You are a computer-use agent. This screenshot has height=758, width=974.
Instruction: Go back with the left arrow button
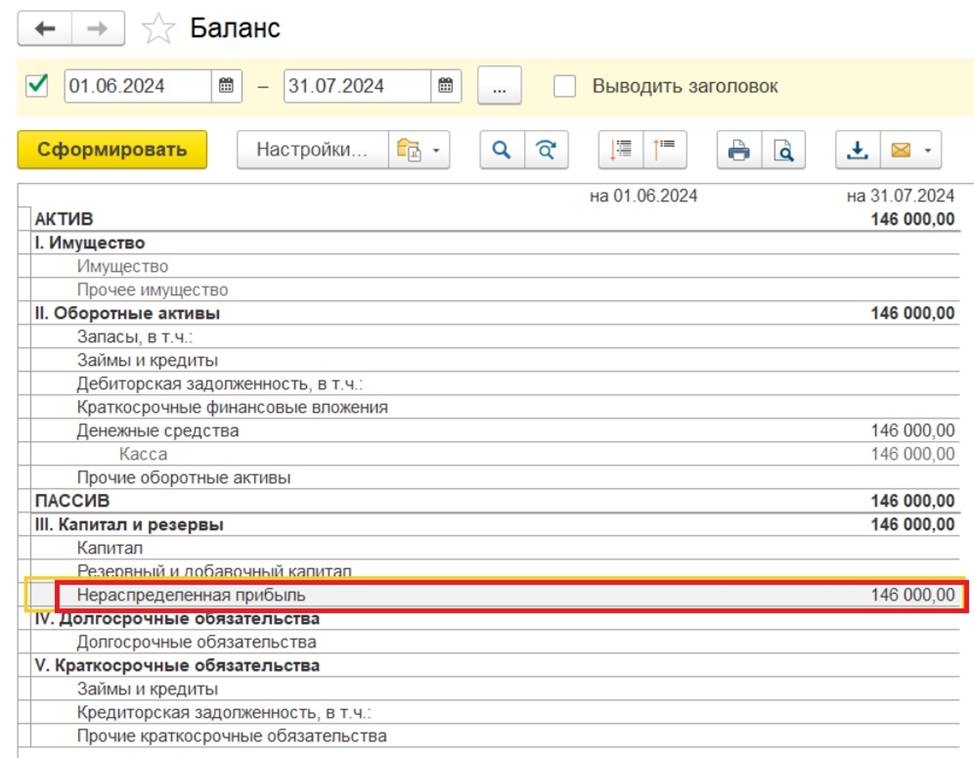coord(45,29)
